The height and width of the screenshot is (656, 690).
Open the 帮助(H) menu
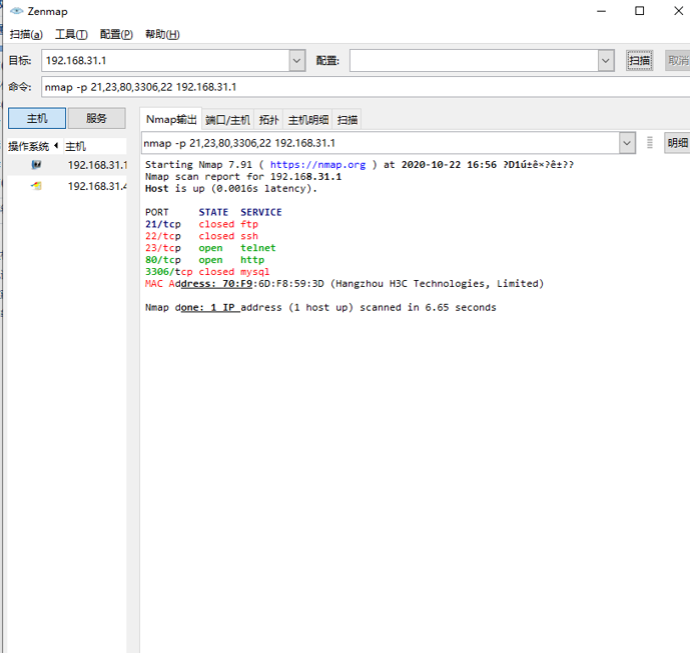click(x=162, y=34)
